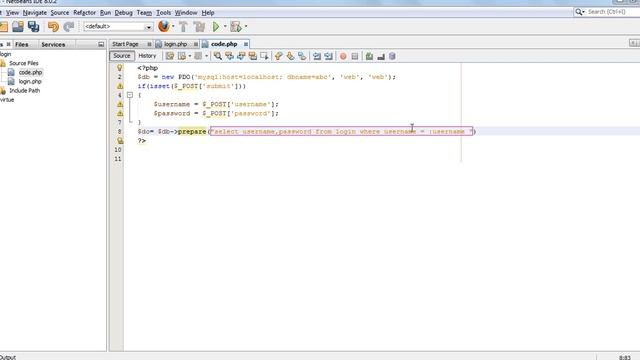Toggle Bookmark icon in editor toolbar

point(302,56)
